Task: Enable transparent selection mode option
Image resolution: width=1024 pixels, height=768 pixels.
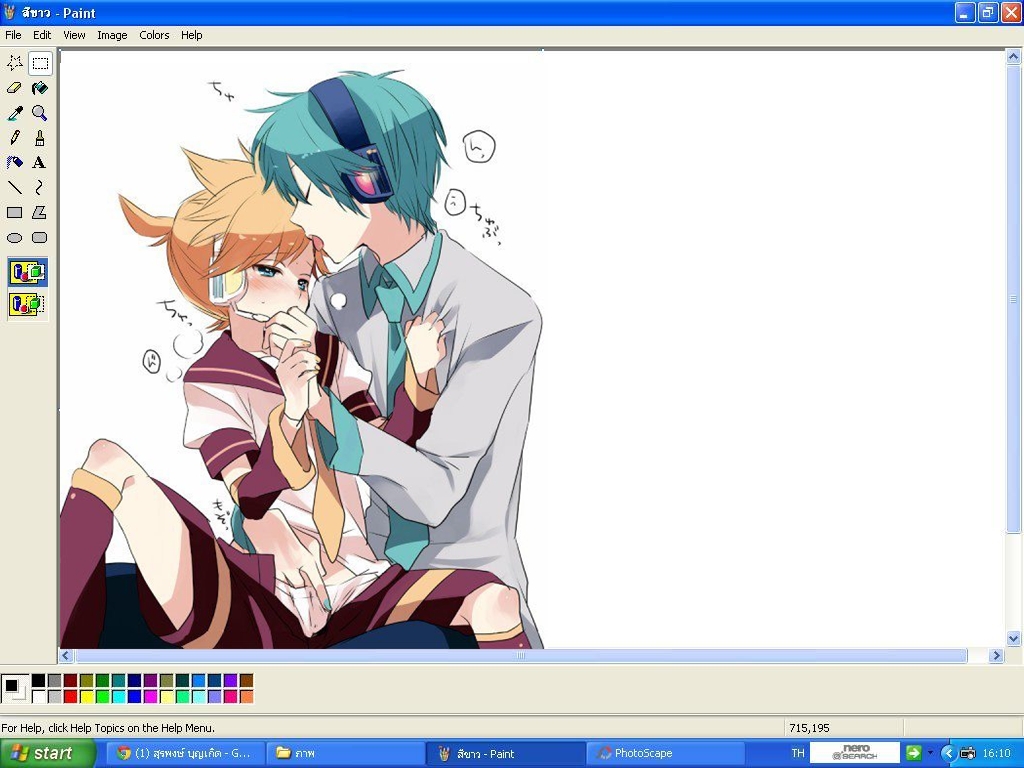Action: pos(27,304)
